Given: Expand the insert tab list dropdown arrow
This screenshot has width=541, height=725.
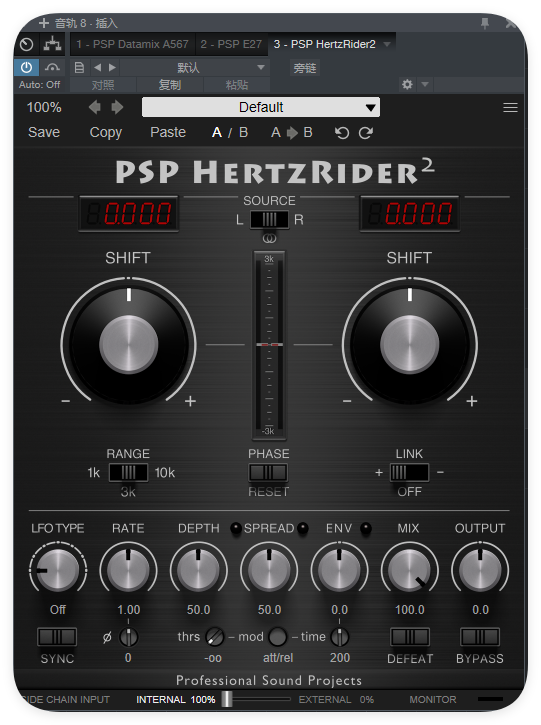Looking at the screenshot, I should tap(387, 44).
